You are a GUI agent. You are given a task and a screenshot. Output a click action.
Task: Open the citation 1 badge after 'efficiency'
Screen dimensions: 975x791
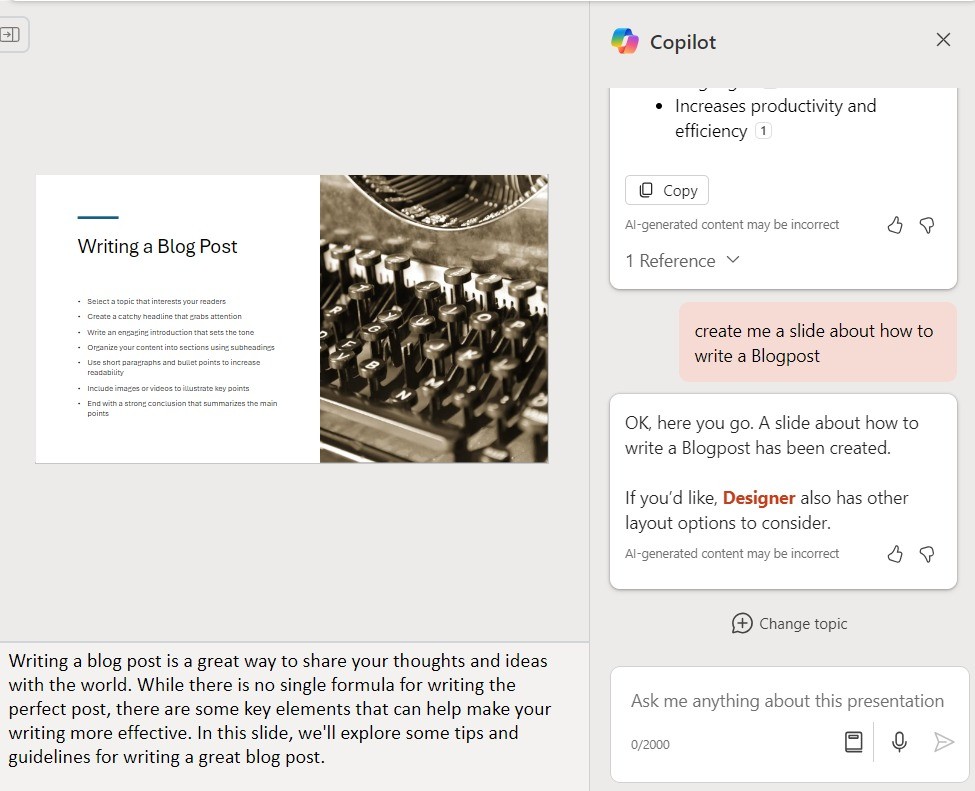(763, 131)
